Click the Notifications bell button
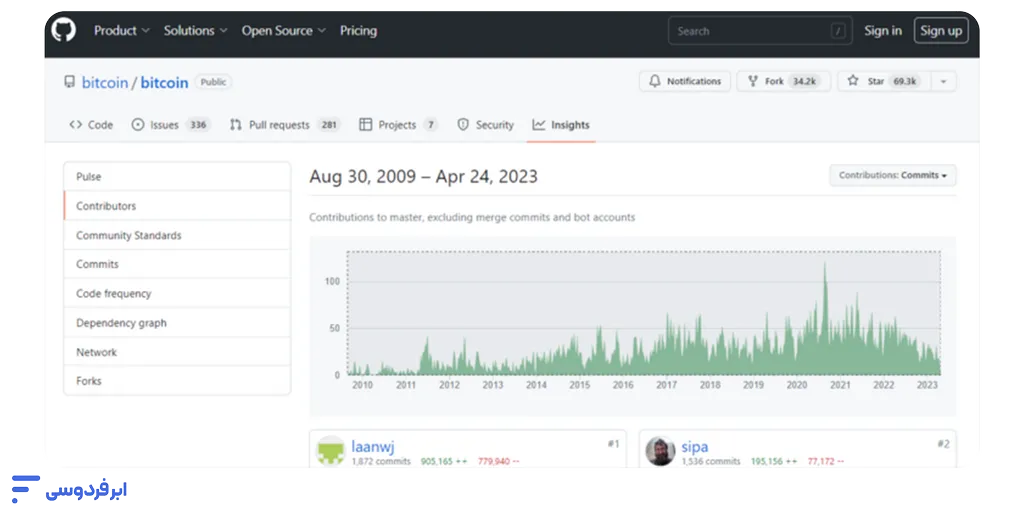 [684, 82]
